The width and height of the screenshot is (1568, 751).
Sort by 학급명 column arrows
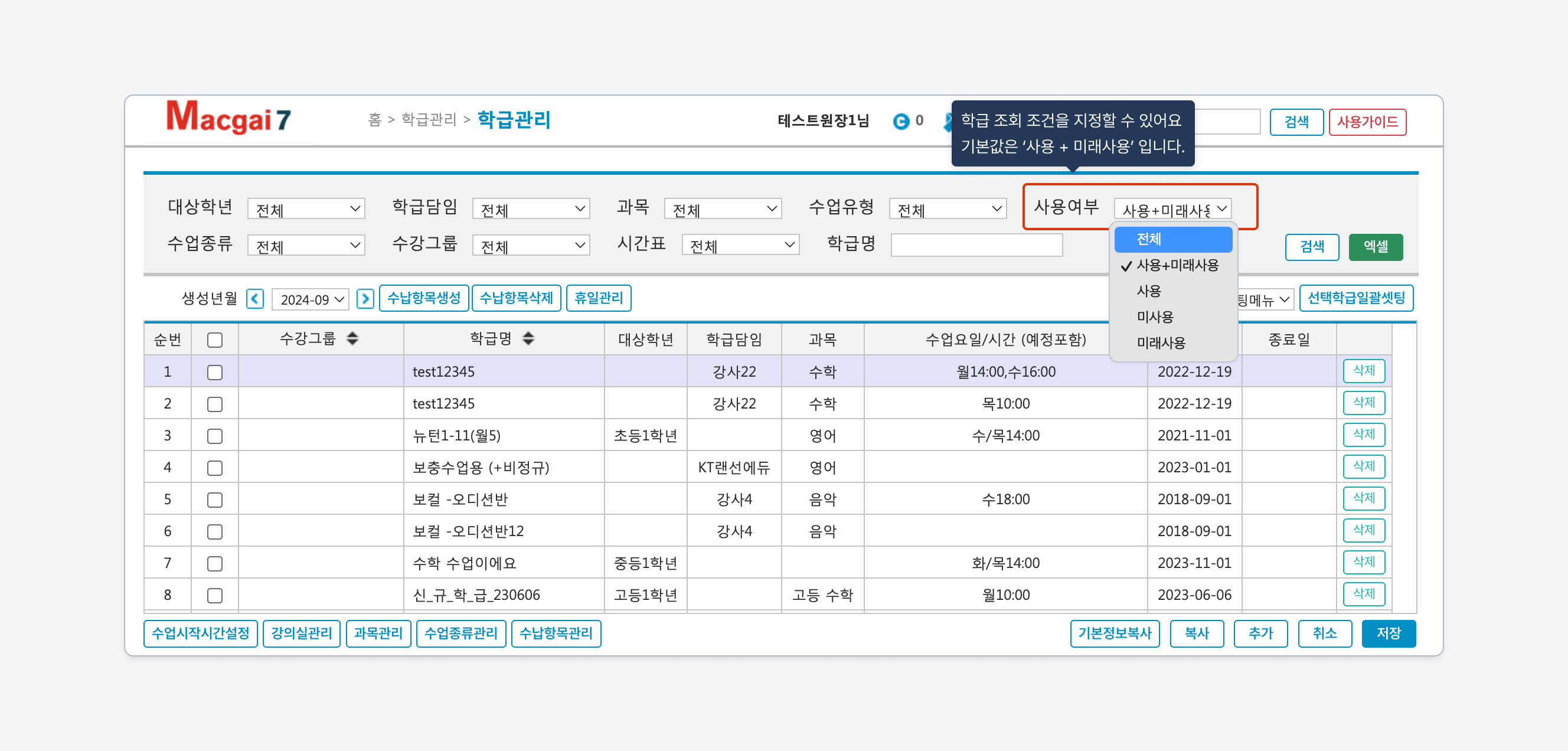coord(528,339)
